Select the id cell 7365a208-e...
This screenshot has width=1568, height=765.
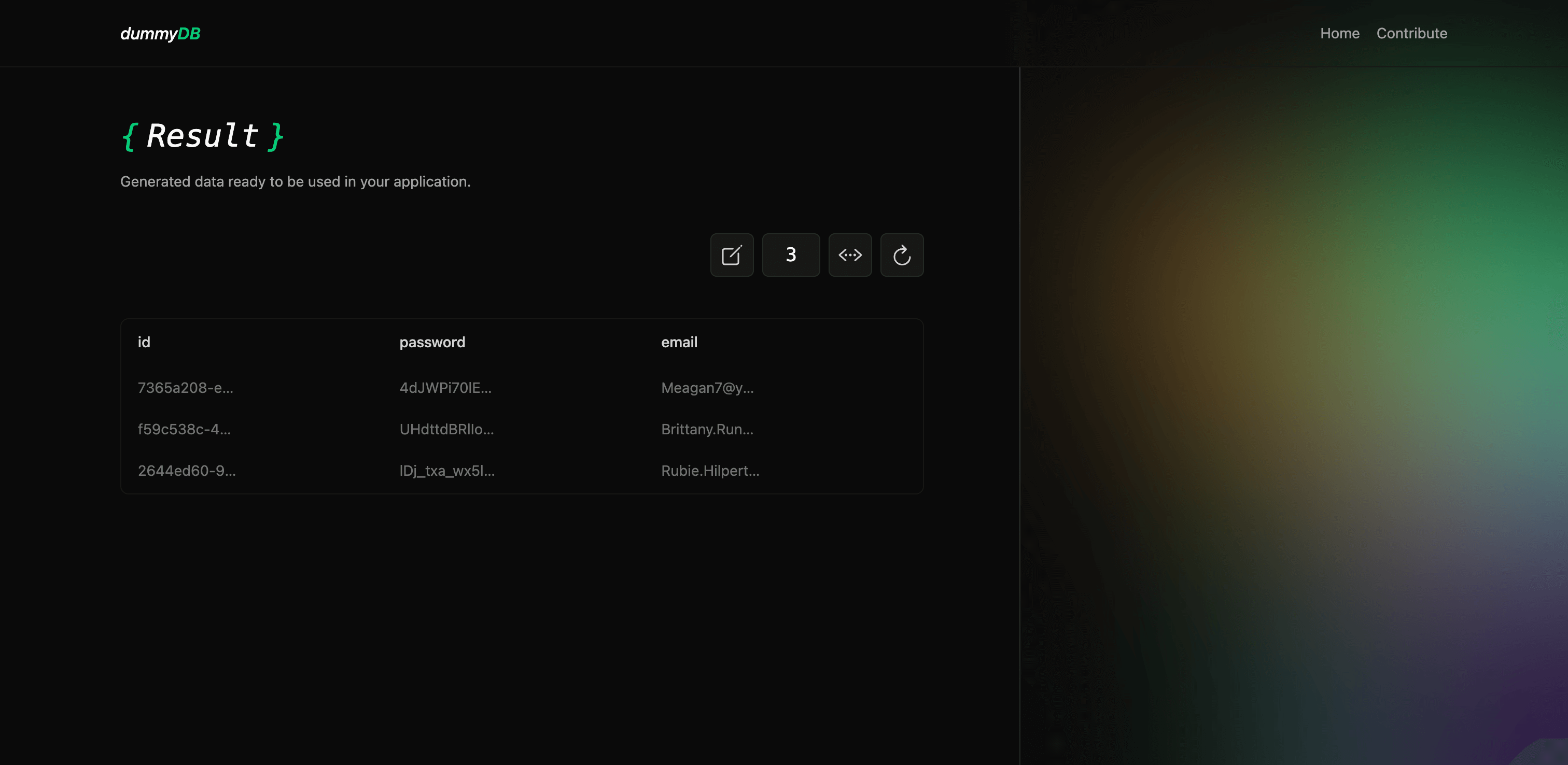pos(185,388)
